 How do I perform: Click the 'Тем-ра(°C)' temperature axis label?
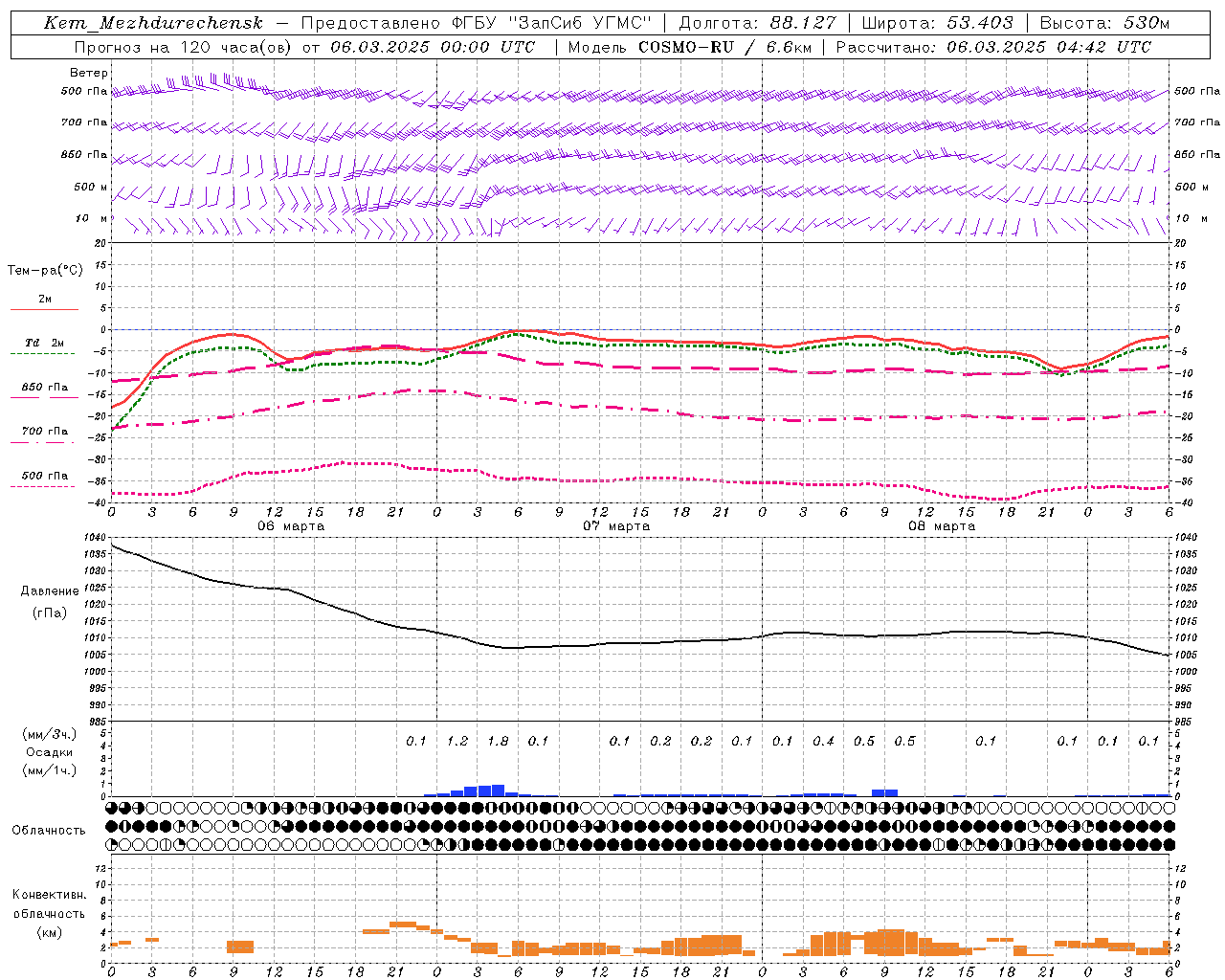point(45,271)
